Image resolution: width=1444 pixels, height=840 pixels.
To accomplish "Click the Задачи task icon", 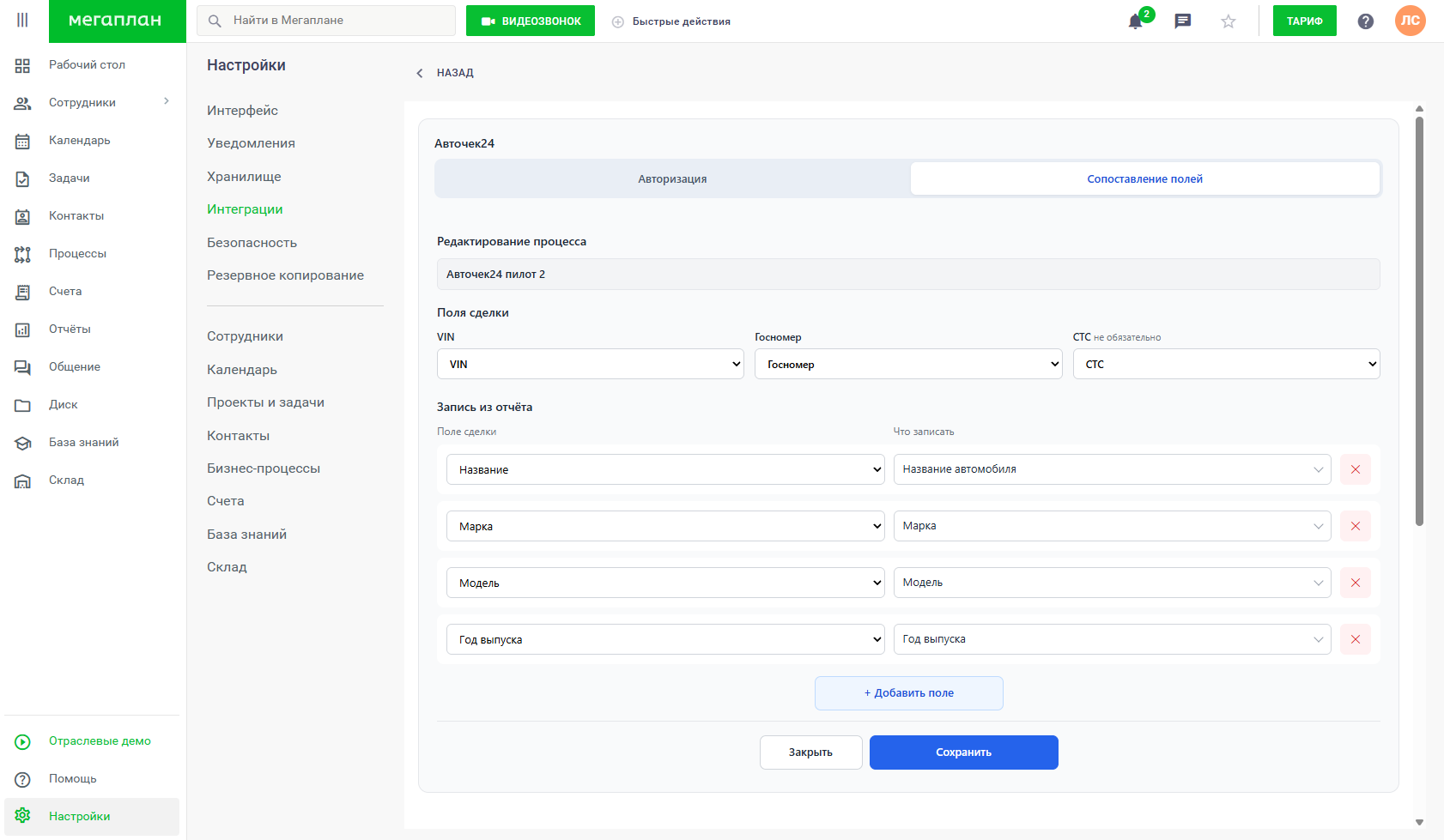I will point(22,178).
